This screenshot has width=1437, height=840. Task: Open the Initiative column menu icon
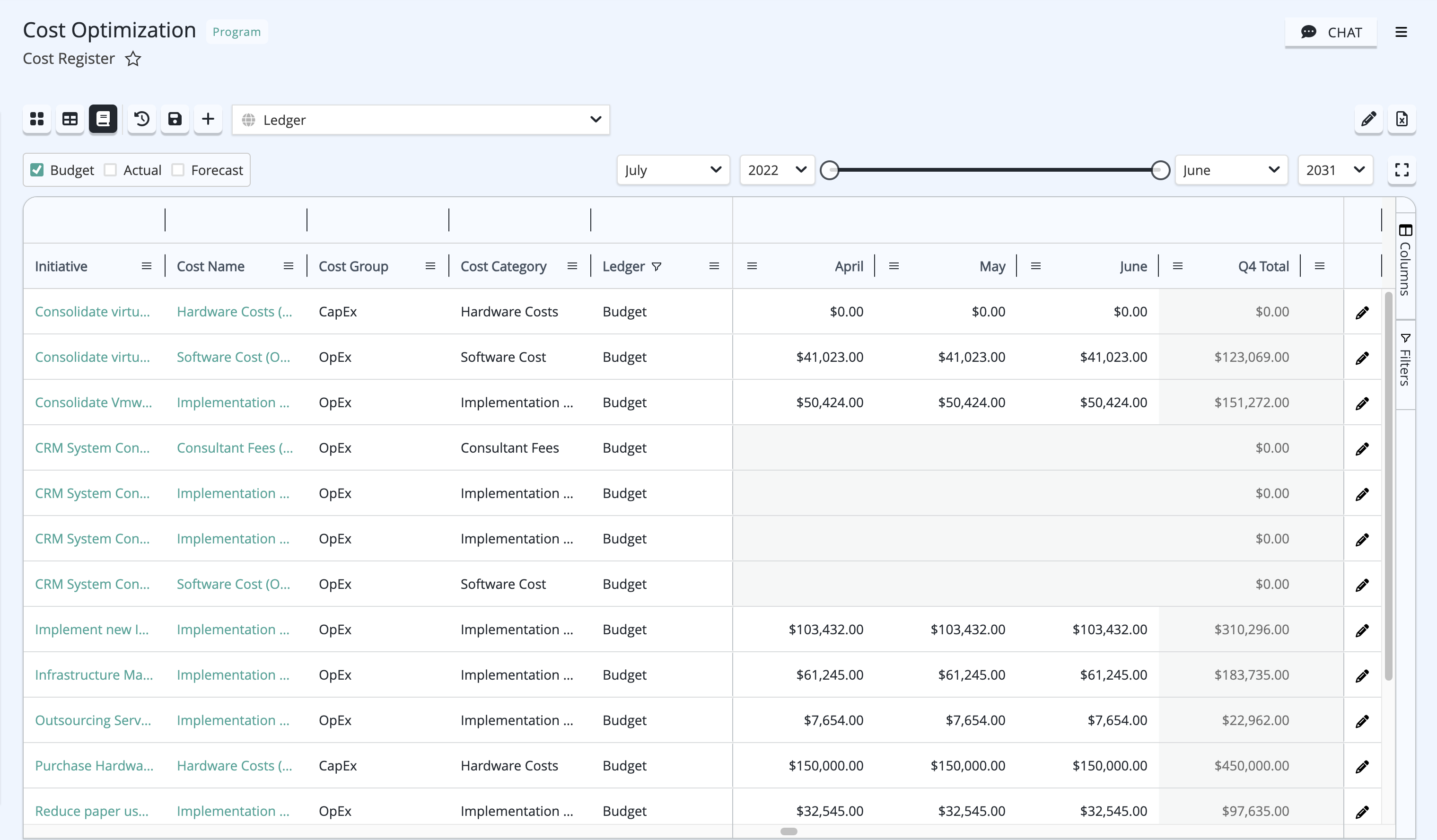click(x=147, y=266)
